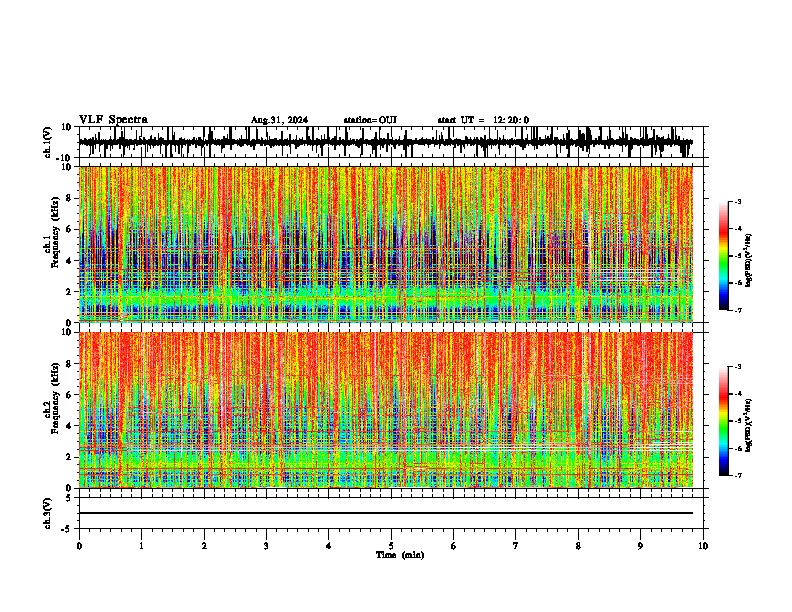This screenshot has width=792, height=612.
Task: Click the 5 tick label on the ch.3(V) axis
Action: click(x=70, y=498)
